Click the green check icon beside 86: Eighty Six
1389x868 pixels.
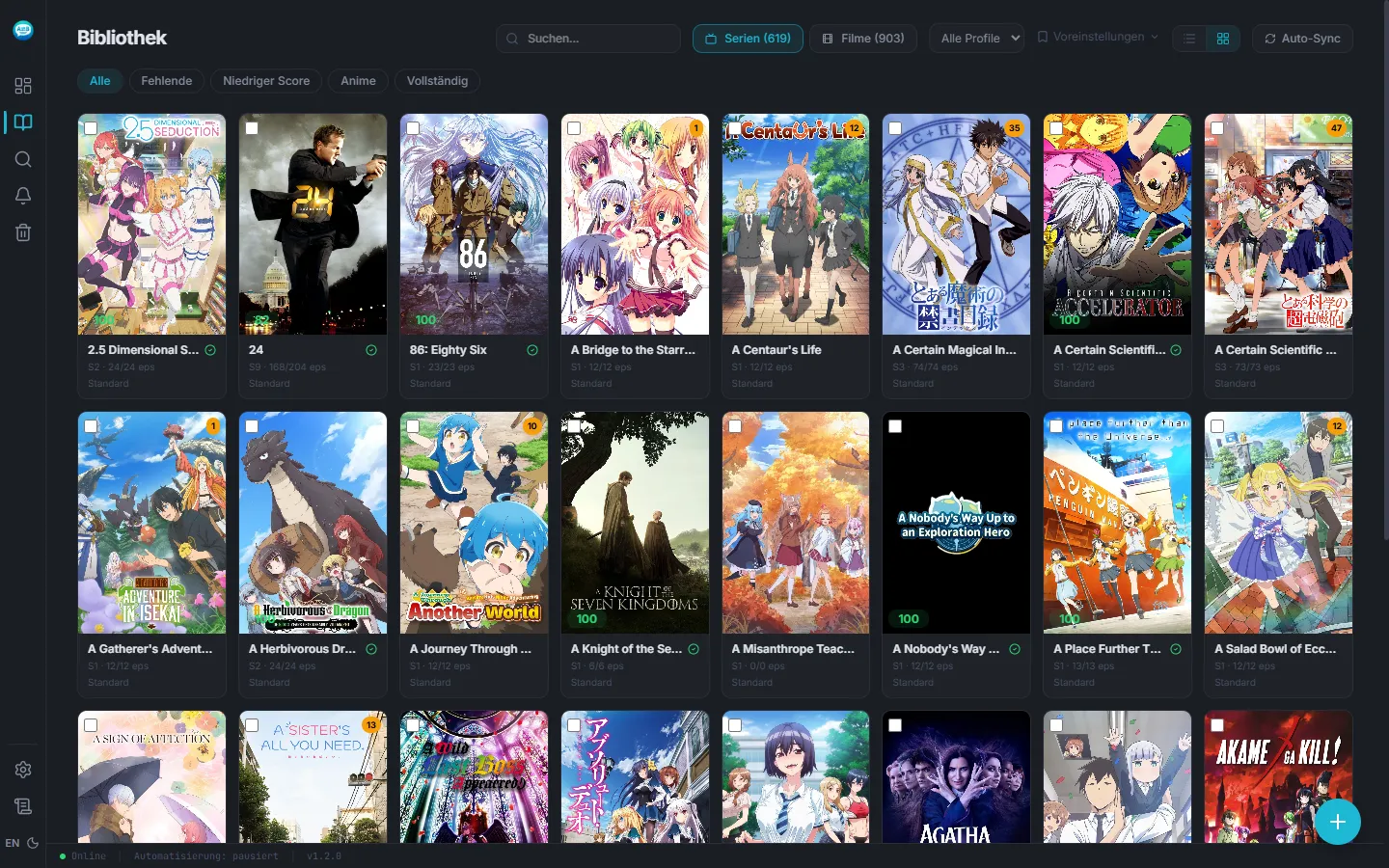[x=532, y=350]
